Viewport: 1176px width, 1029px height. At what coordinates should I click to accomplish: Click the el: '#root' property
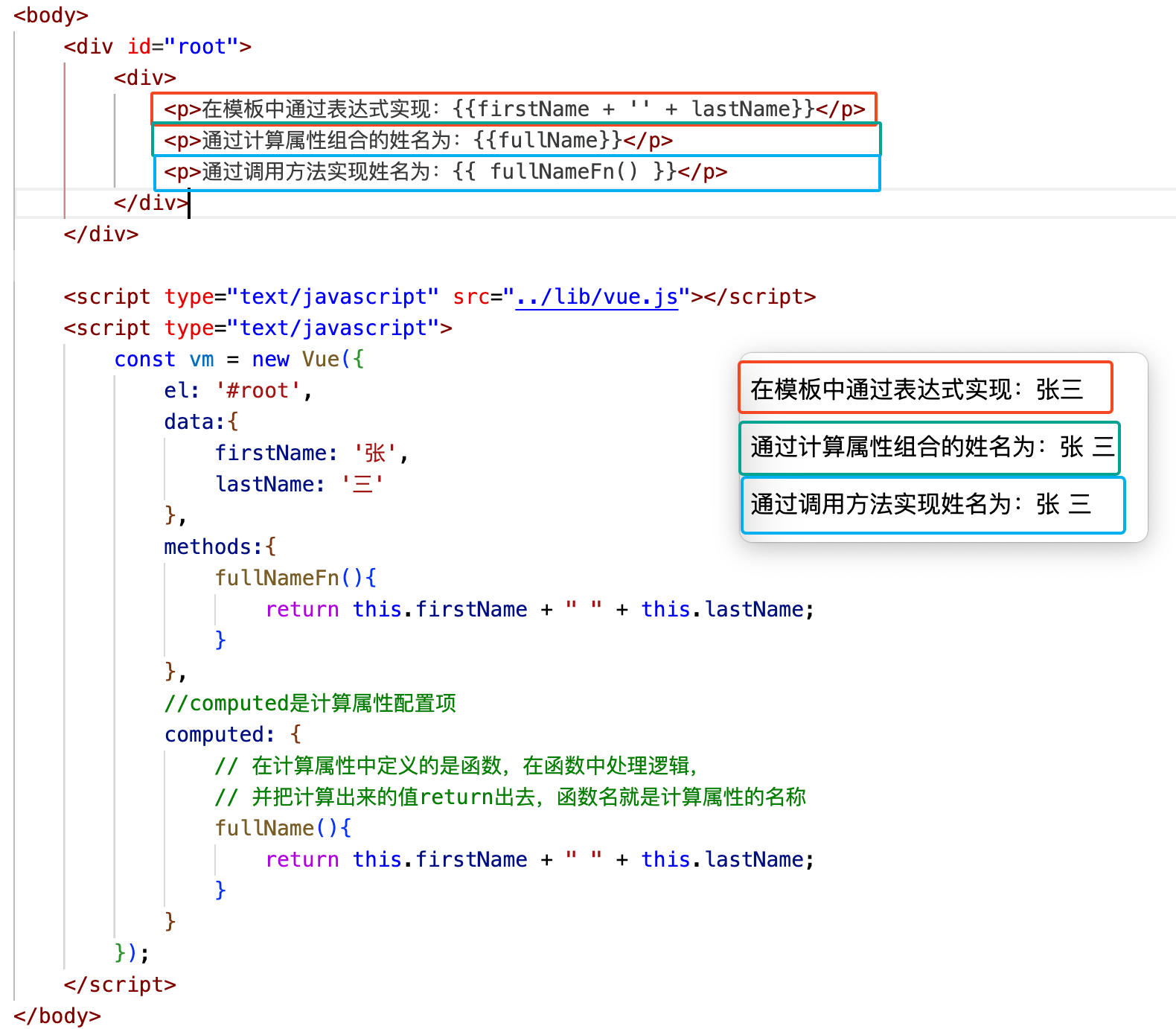237,391
